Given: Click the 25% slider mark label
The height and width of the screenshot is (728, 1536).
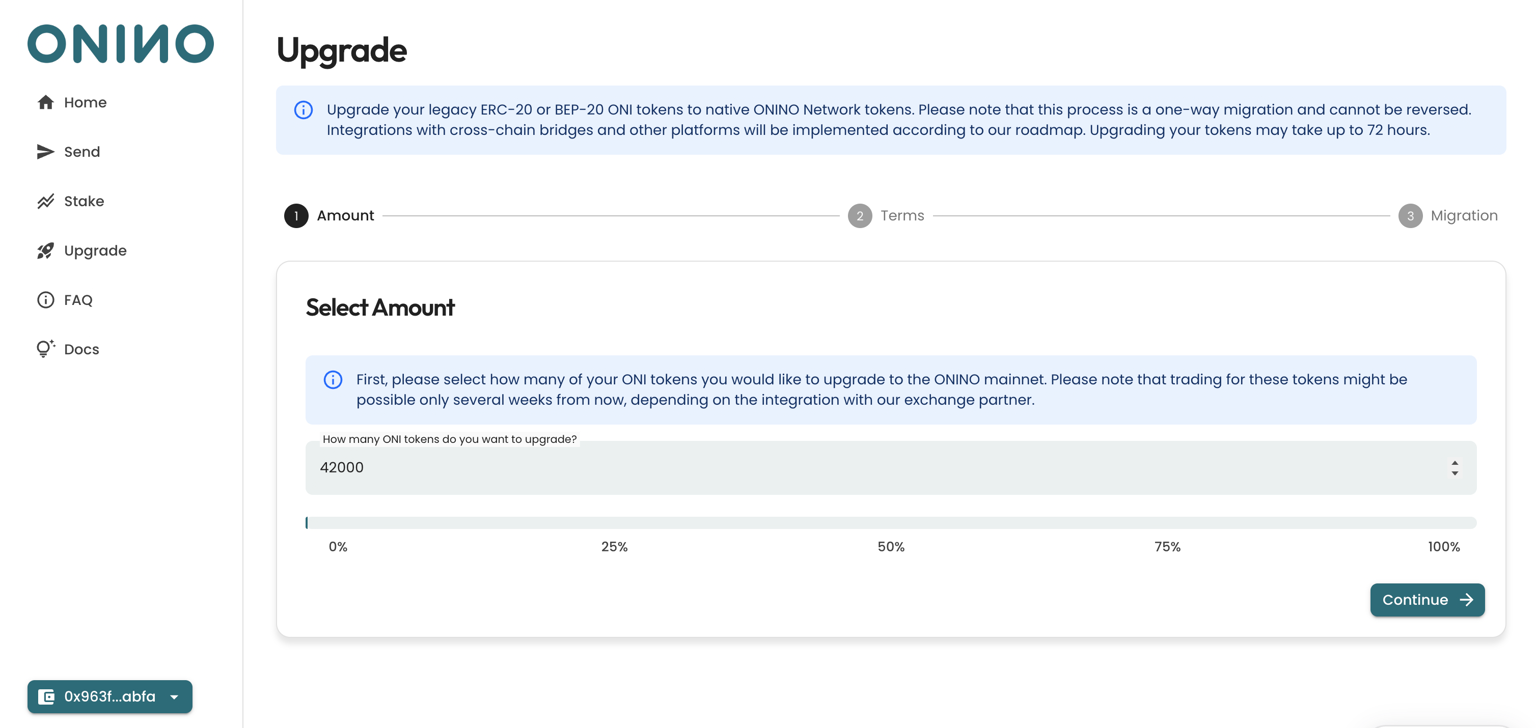Looking at the screenshot, I should click(x=615, y=547).
